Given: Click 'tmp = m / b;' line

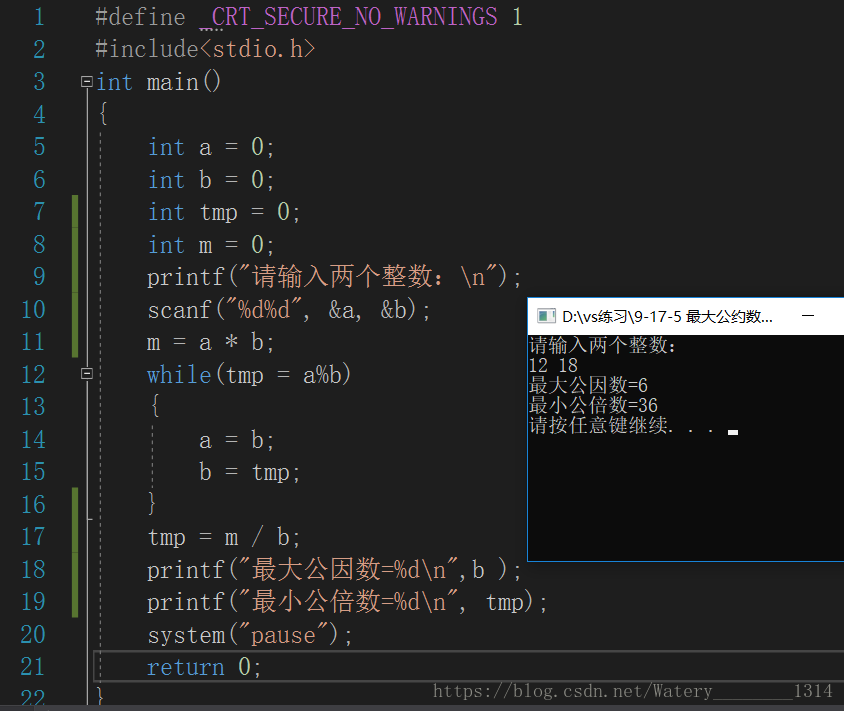Looking at the screenshot, I should pos(224,538).
